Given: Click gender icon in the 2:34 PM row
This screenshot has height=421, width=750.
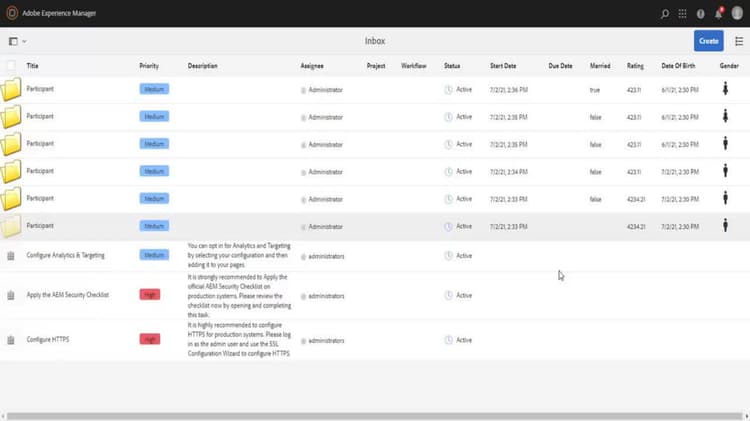Looking at the screenshot, I should pyautogui.click(x=725, y=171).
